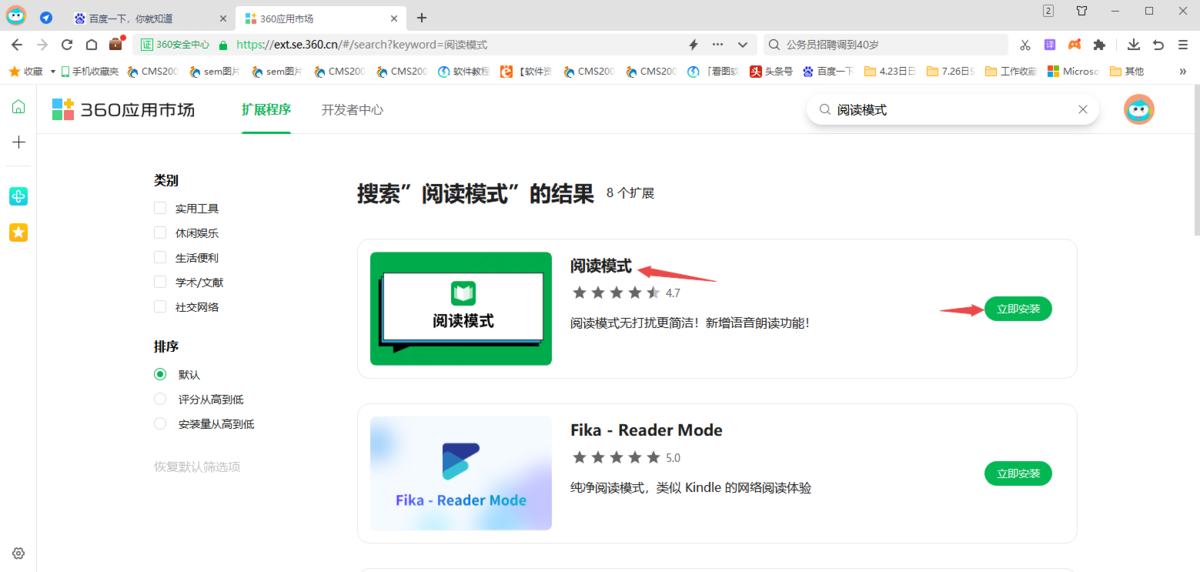
Task: Open a new tab with plus button
Action: [421, 18]
